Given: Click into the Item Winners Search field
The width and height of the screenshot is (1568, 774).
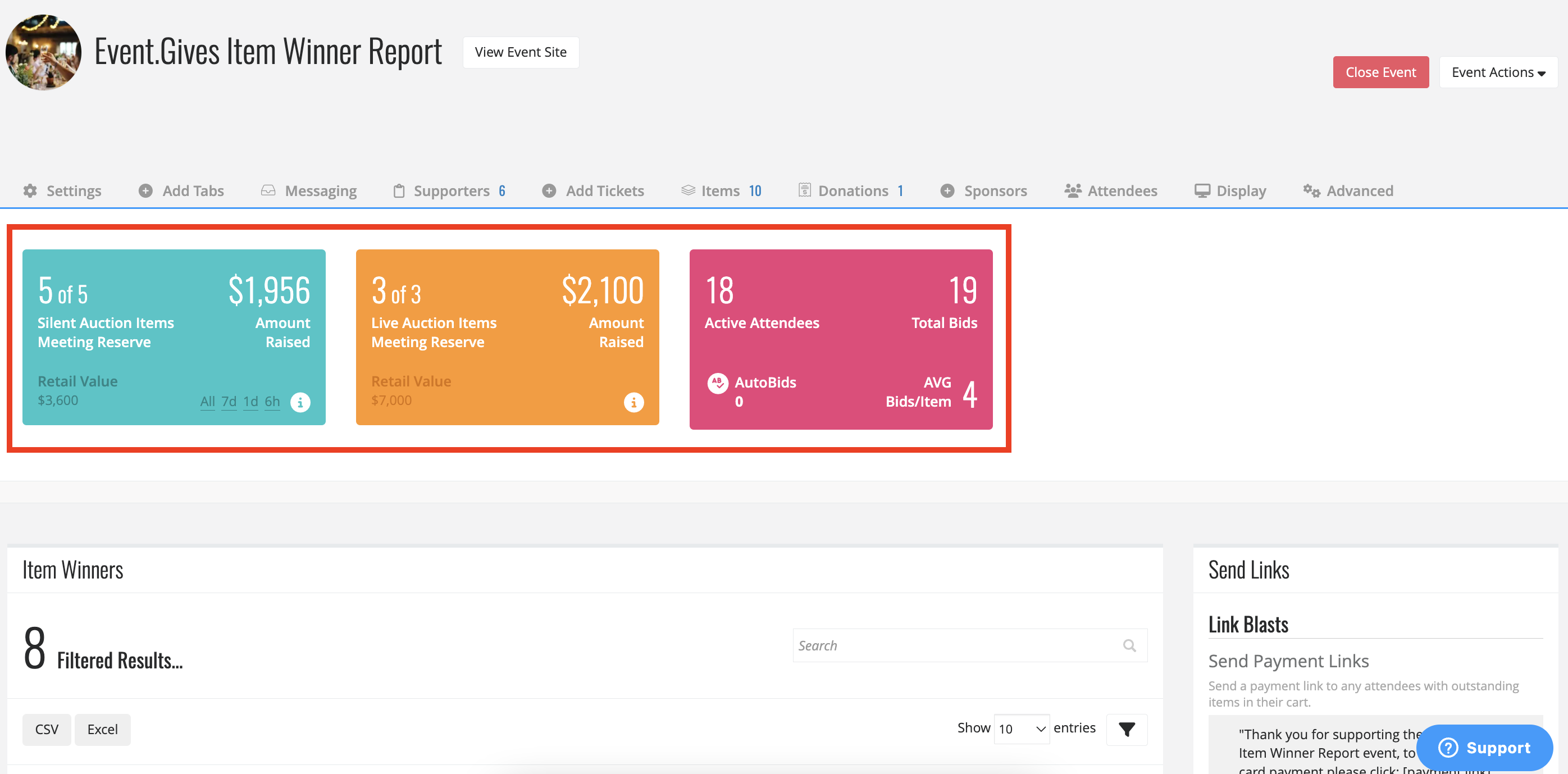Looking at the screenshot, I should coord(970,645).
